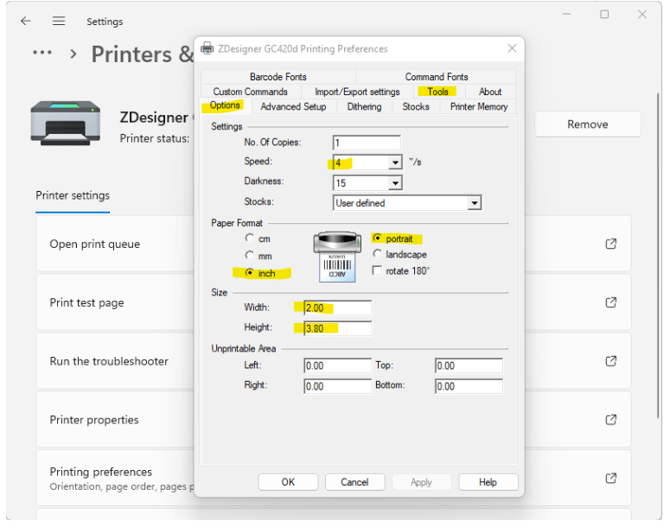Click the Help button
Image resolution: width=670 pixels, height=527 pixels.
(x=488, y=482)
